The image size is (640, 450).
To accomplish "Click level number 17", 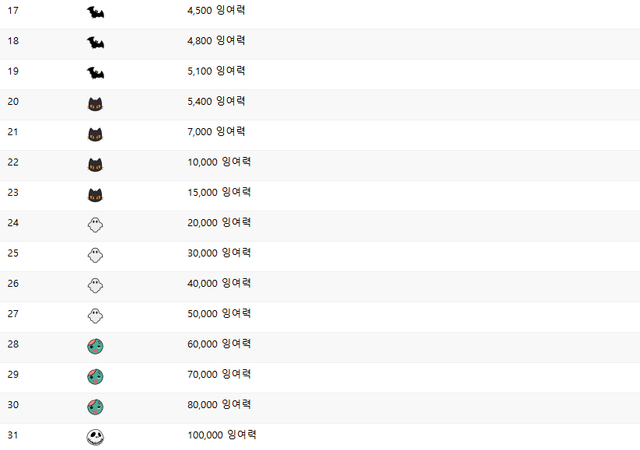I will tap(13, 11).
